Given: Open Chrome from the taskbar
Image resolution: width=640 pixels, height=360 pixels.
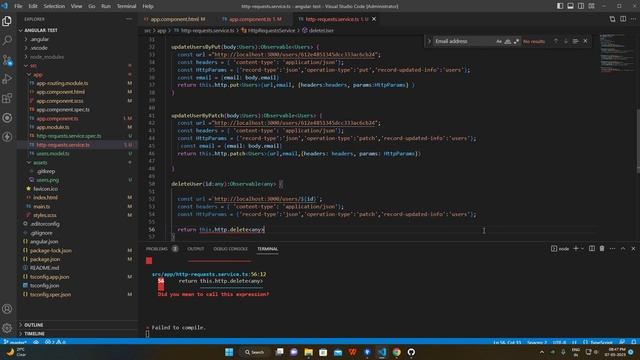Looking at the screenshot, I should click(x=396, y=352).
